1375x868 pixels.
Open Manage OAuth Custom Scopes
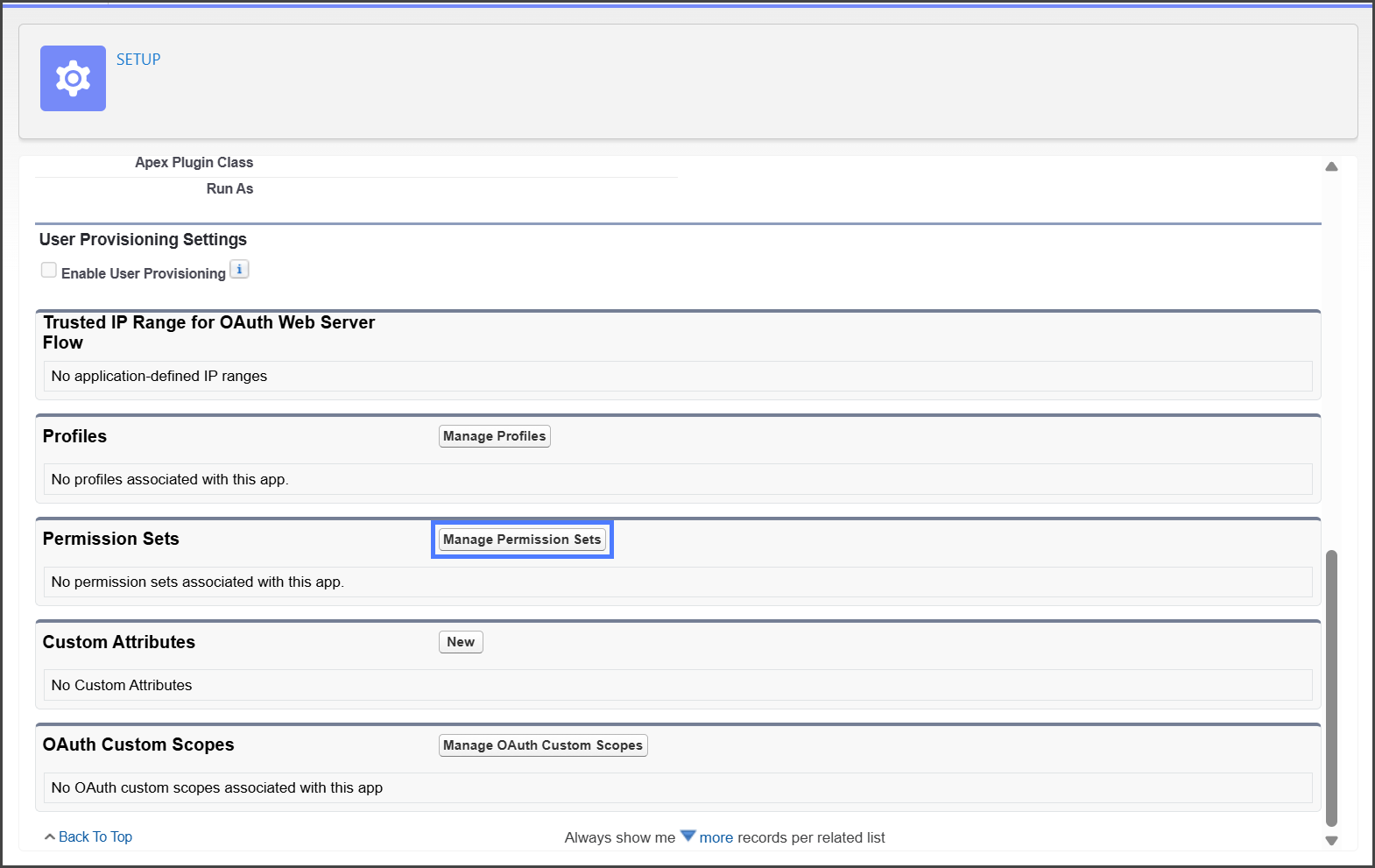[543, 745]
